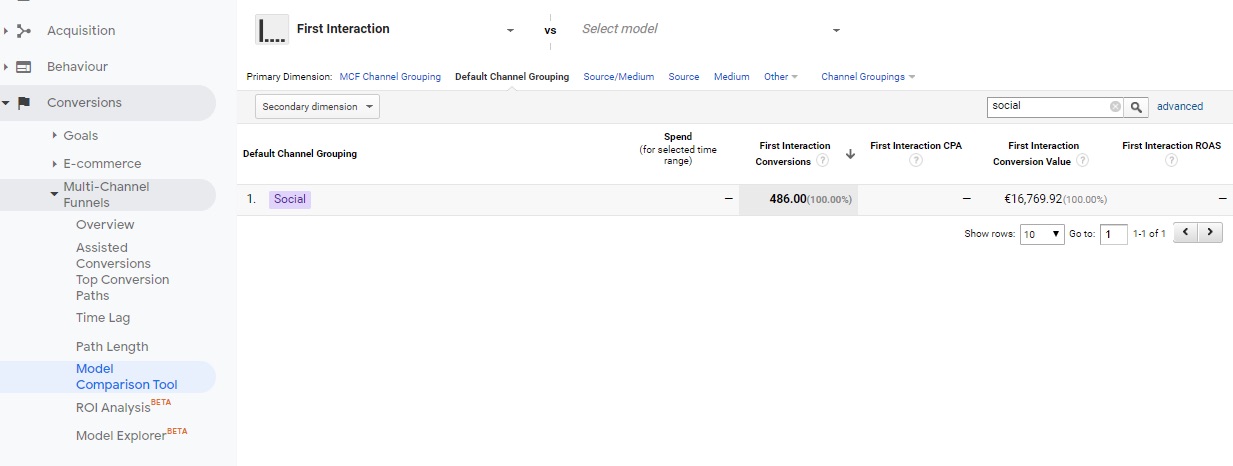
Task: Click the search field containing social
Action: pos(1048,106)
